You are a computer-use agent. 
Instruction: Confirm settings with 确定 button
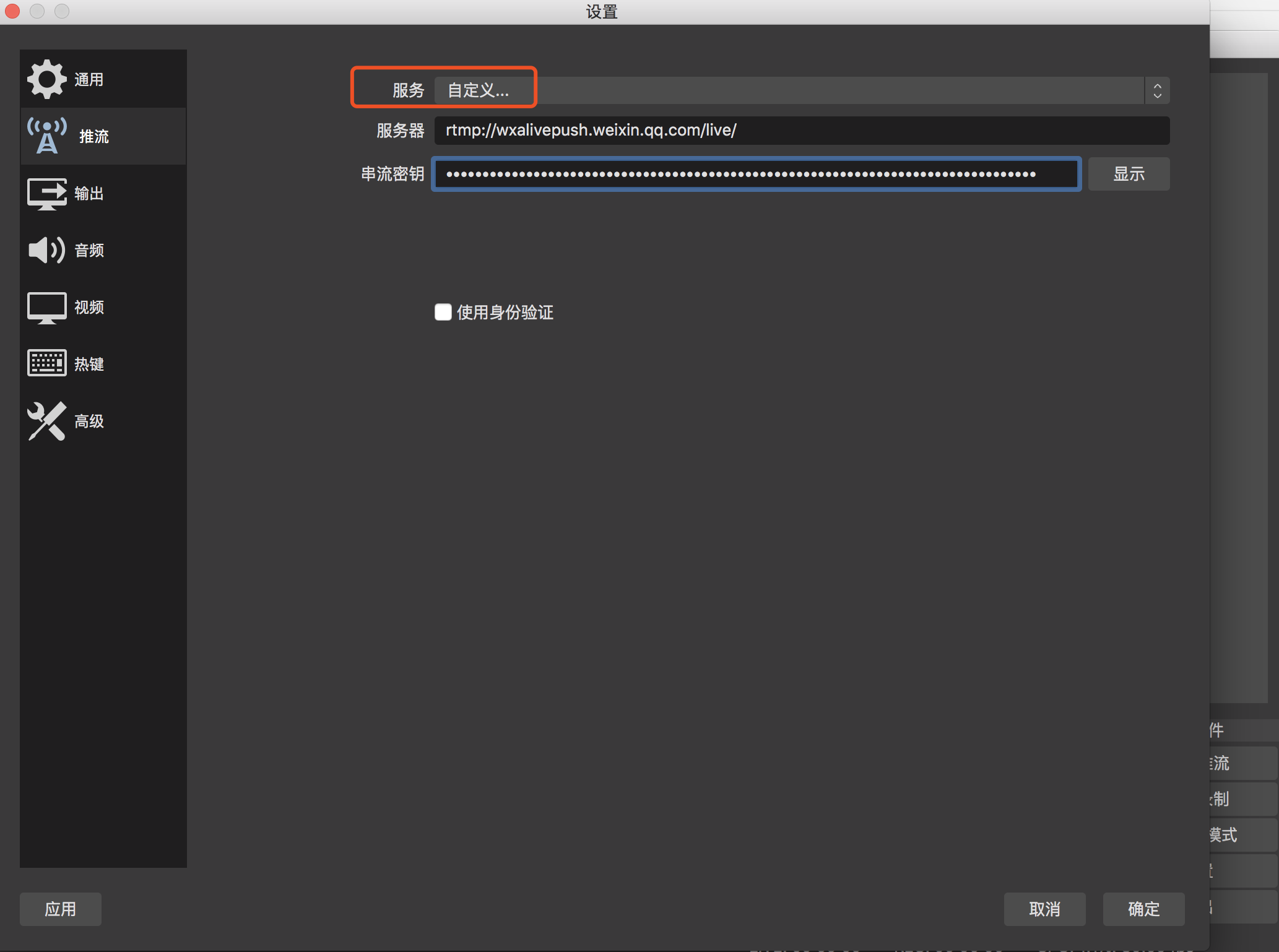(1143, 909)
